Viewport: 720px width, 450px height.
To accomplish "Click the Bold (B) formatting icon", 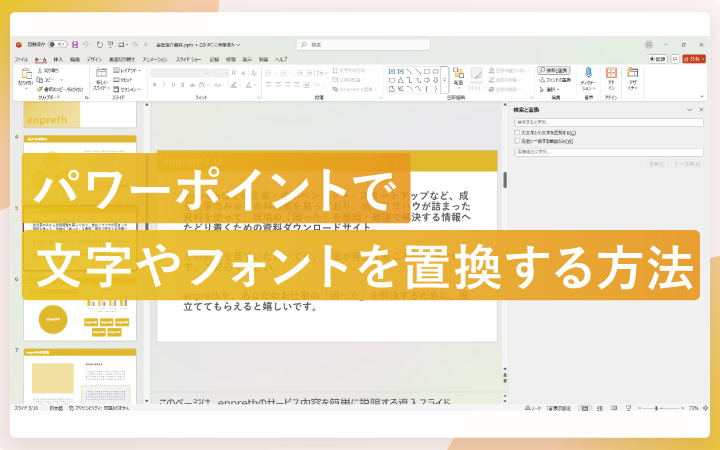I will coord(155,84).
